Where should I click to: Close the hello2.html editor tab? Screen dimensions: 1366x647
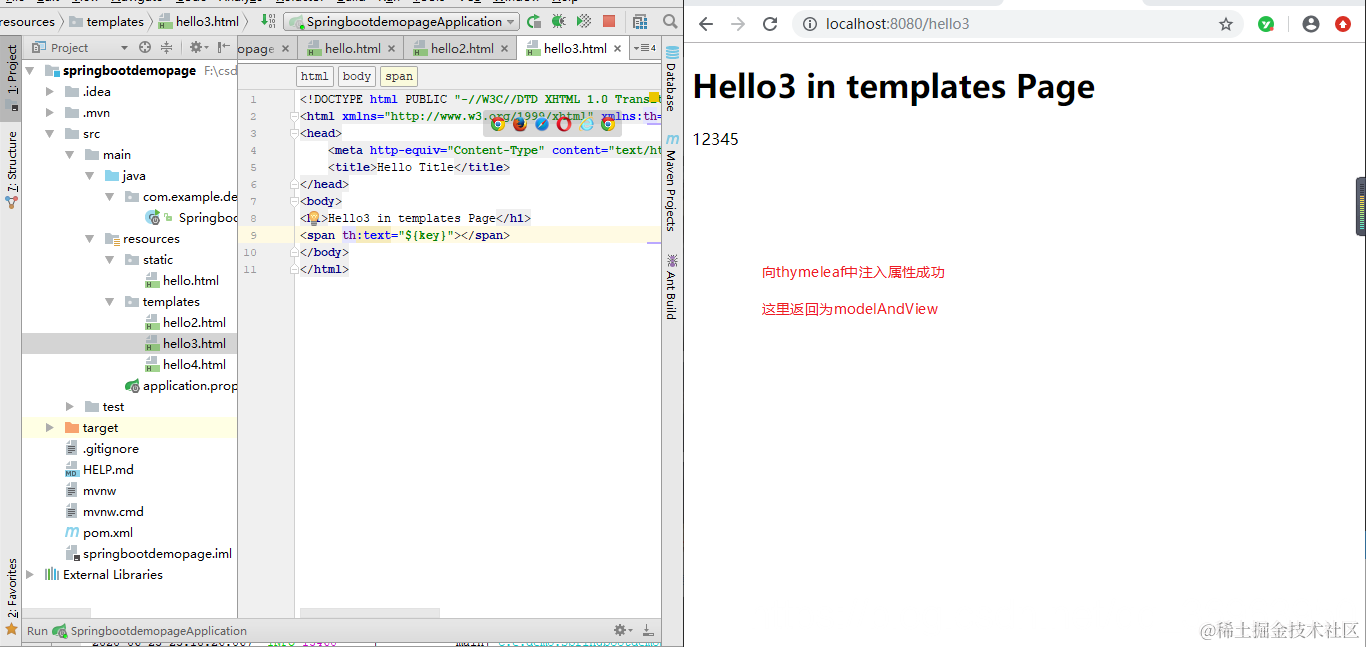pos(504,48)
